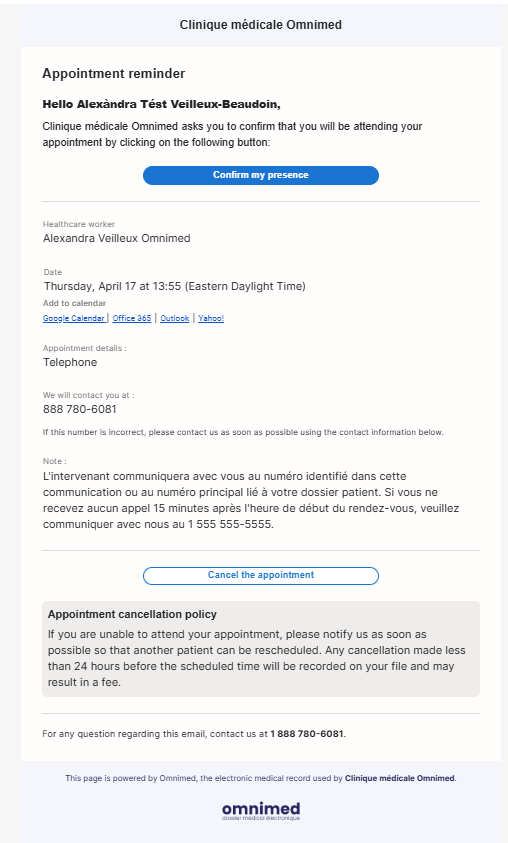
Task: Click the Appointment cancellation policy heading
Action: point(132,615)
